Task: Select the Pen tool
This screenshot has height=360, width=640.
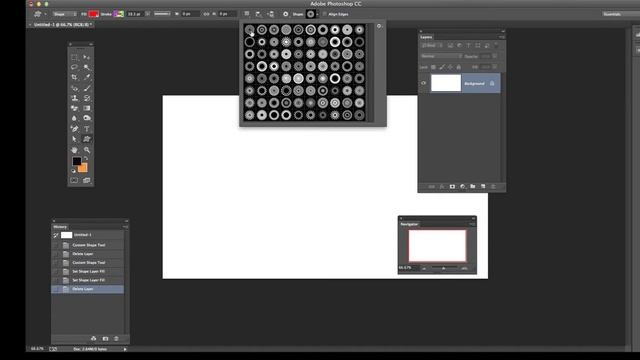Action: (x=74, y=129)
